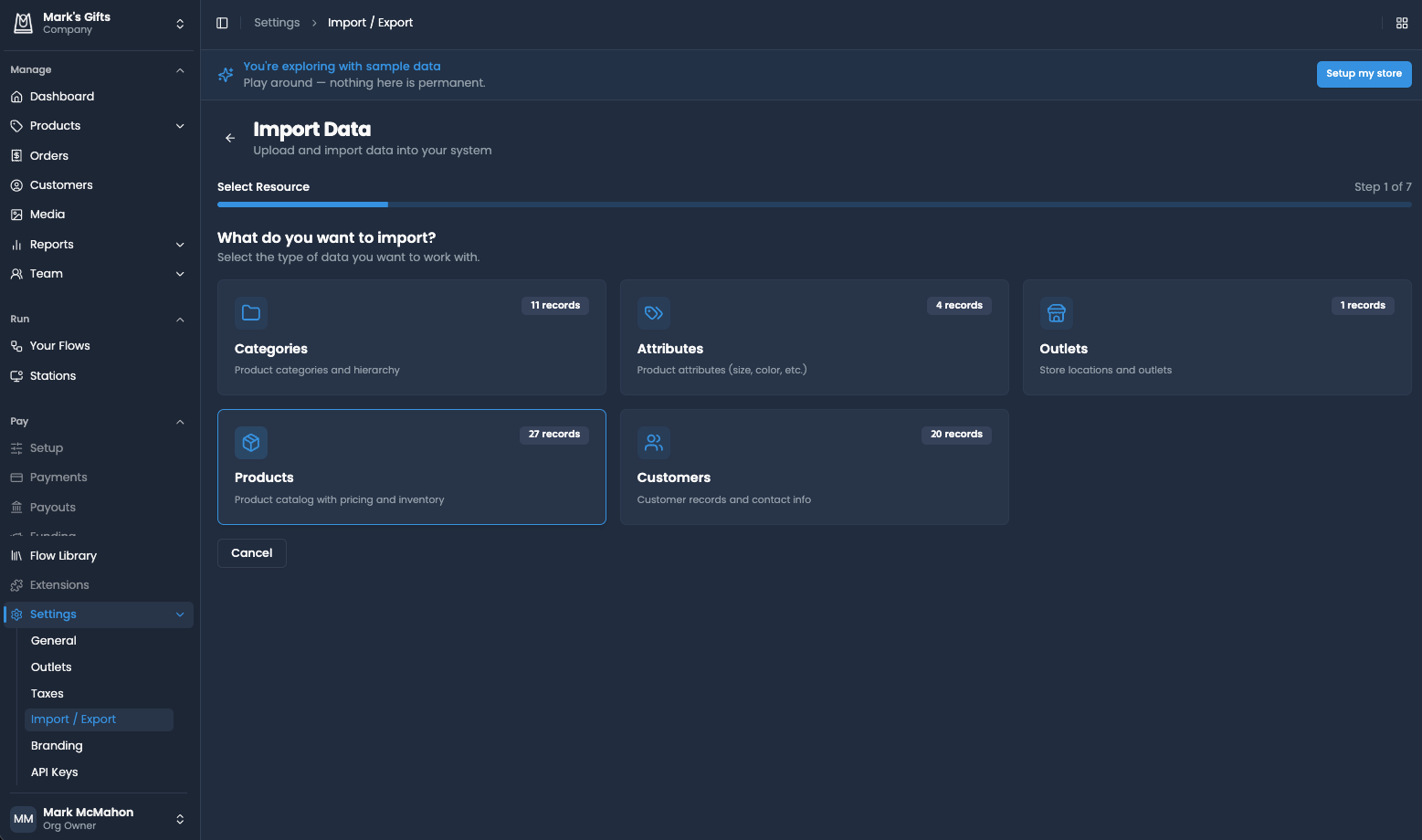Expand the Products submenu chevron
This screenshot has width=1422, height=840.
(x=180, y=126)
